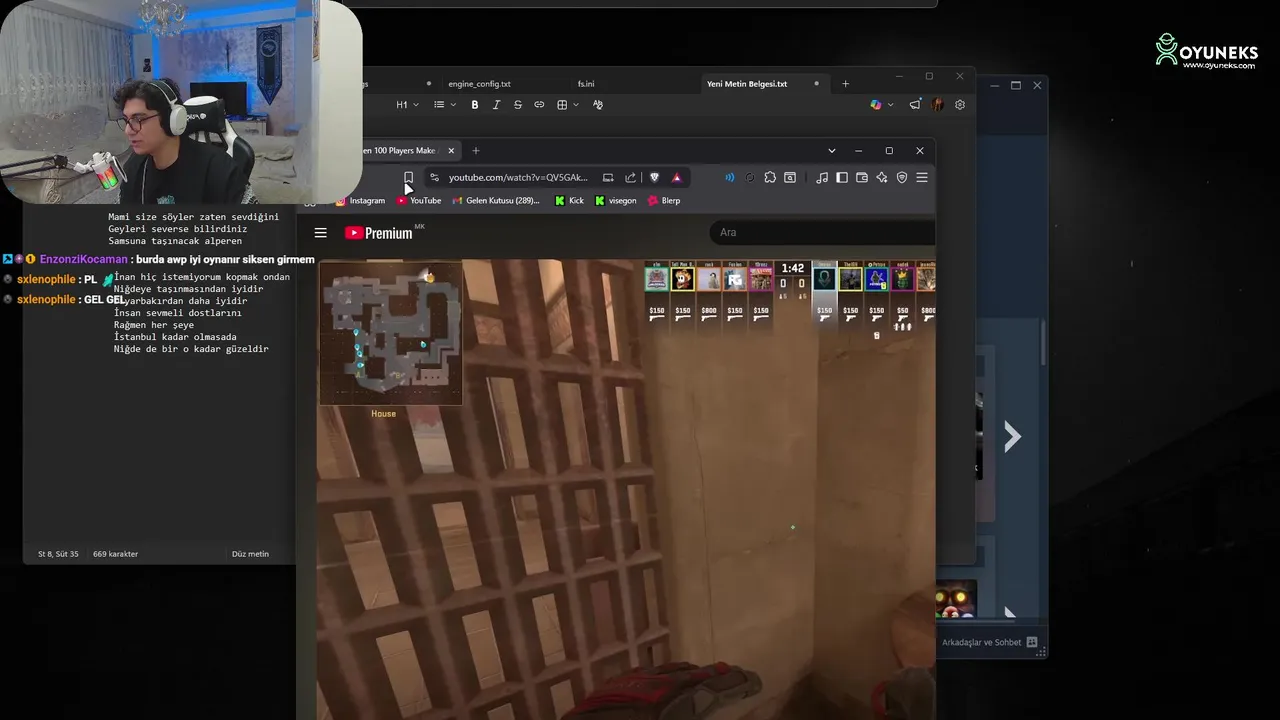1280x720 pixels.
Task: Click the music note playlist icon
Action: click(822, 178)
